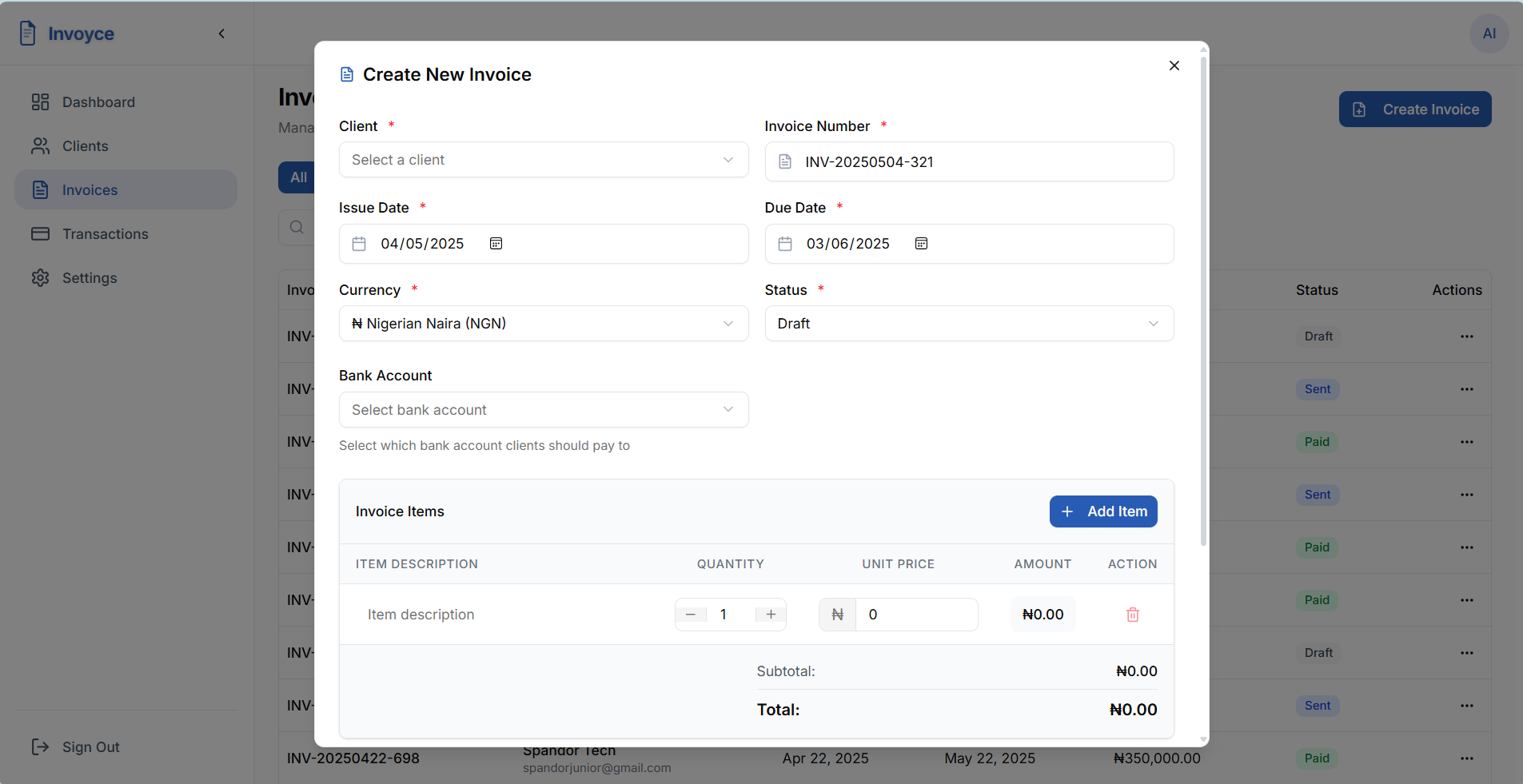This screenshot has height=784, width=1523.
Task: Open Settings from the sidebar
Action: pyautogui.click(x=126, y=278)
